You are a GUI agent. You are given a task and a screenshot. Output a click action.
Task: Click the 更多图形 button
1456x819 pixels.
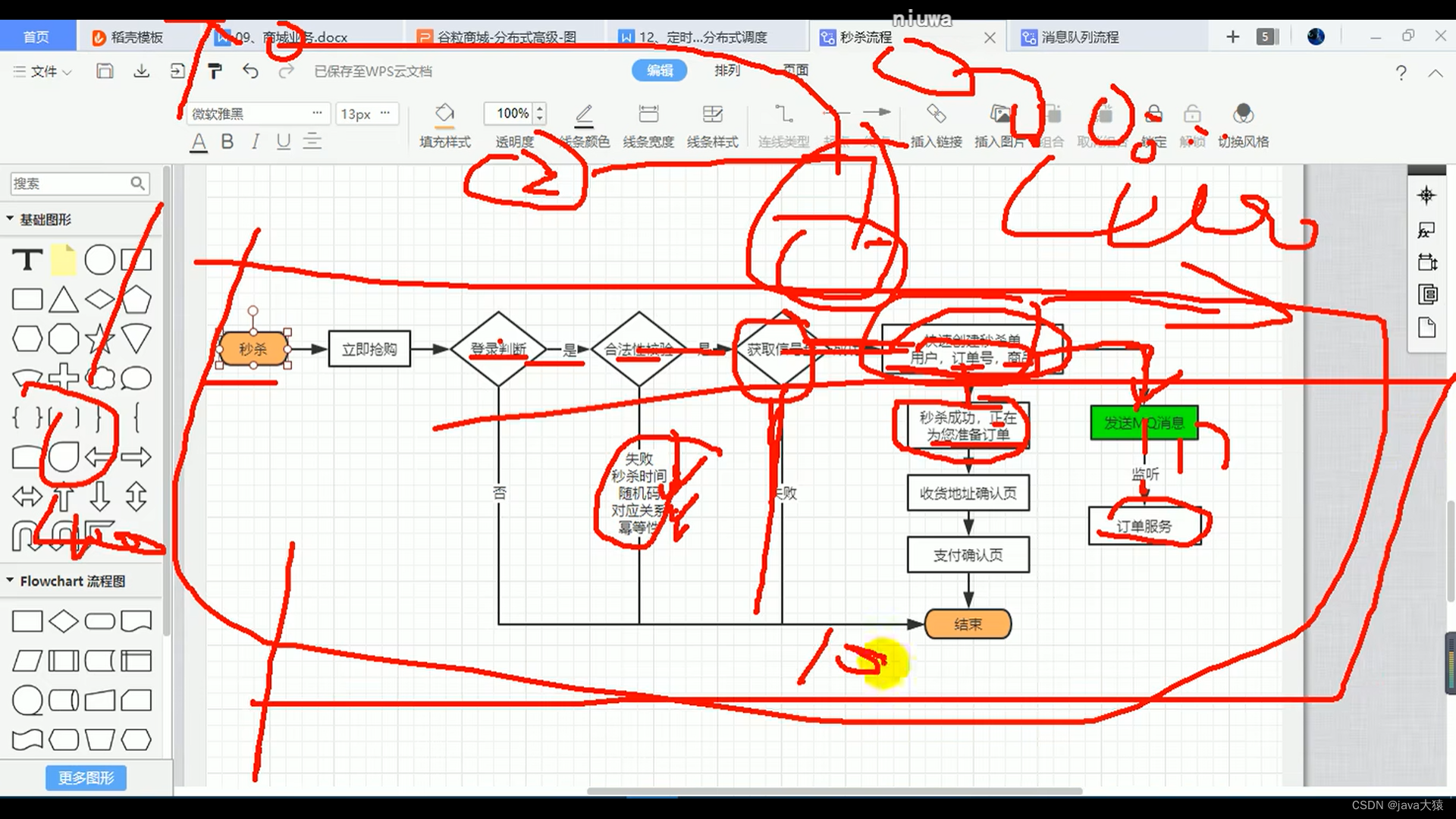coord(86,777)
